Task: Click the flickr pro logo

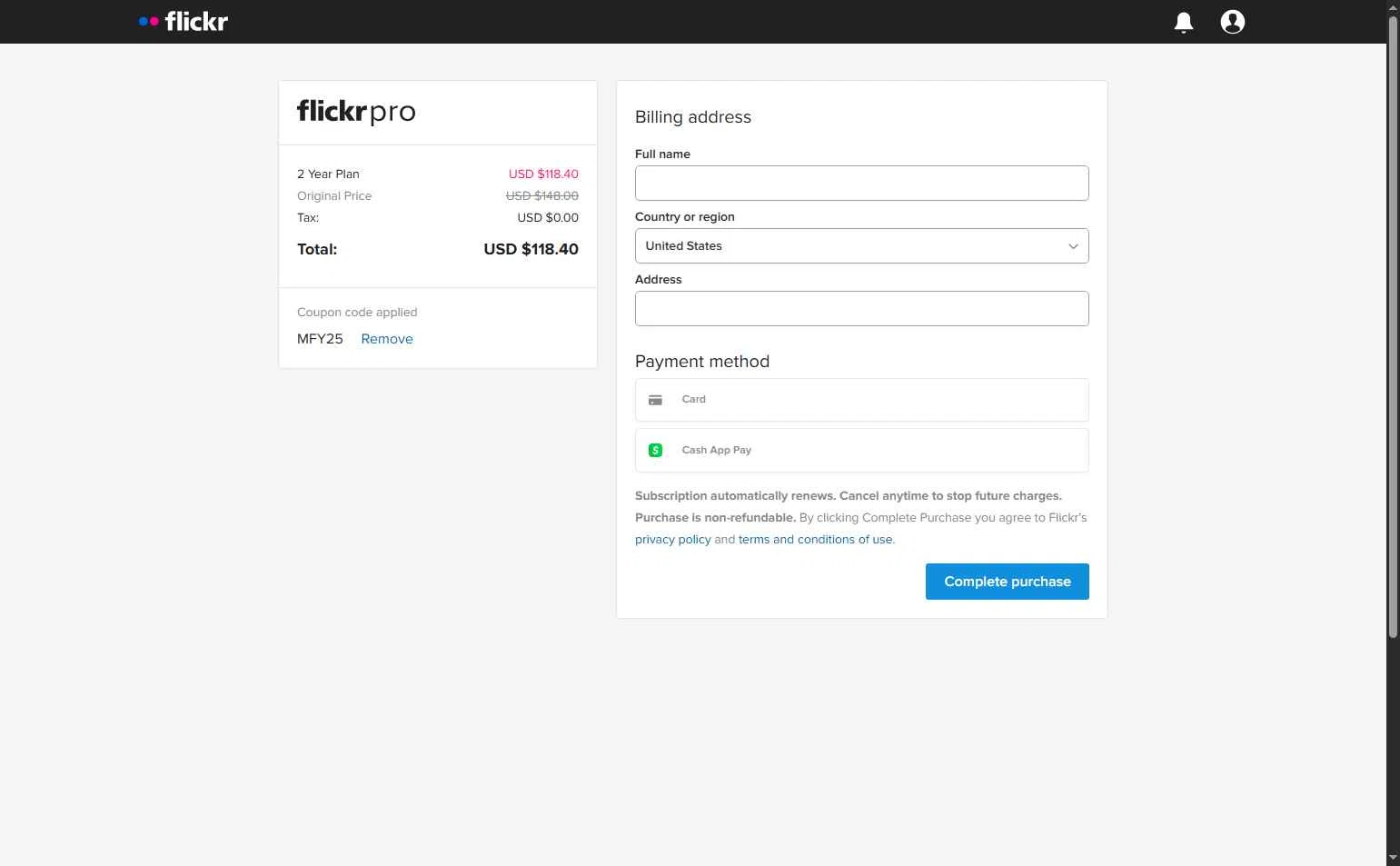Action: point(356,112)
